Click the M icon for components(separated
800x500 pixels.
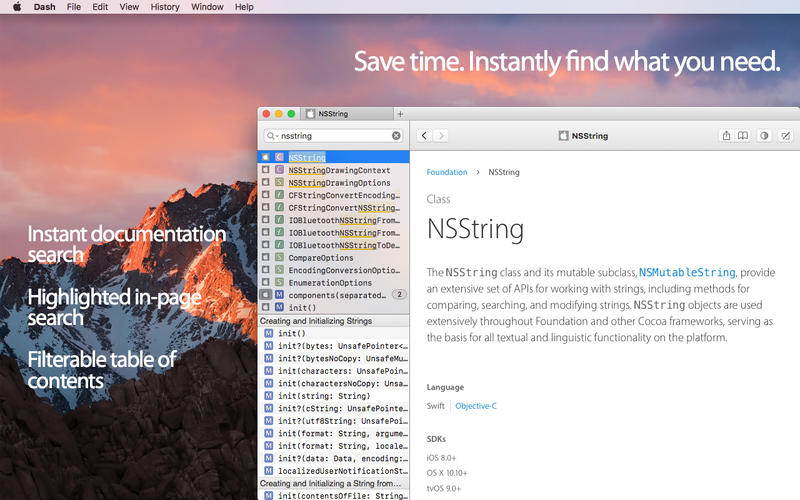point(280,294)
